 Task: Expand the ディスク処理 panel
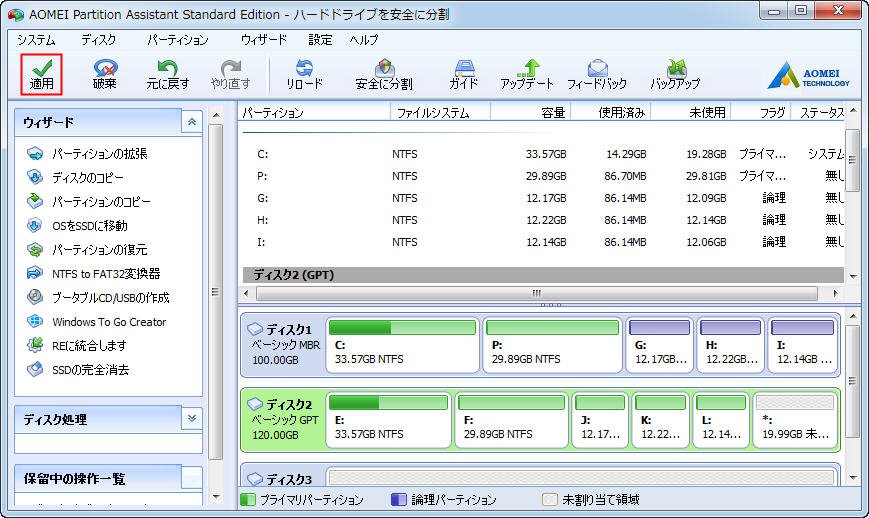click(192, 419)
